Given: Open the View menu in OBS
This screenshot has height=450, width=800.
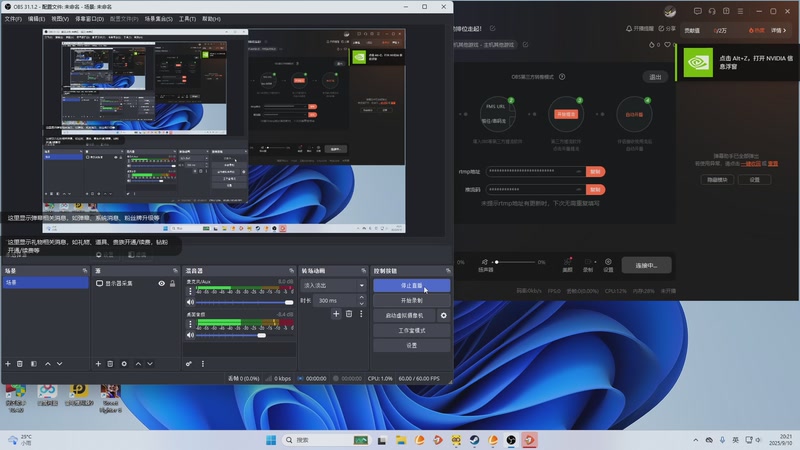Looking at the screenshot, I should coord(60,19).
